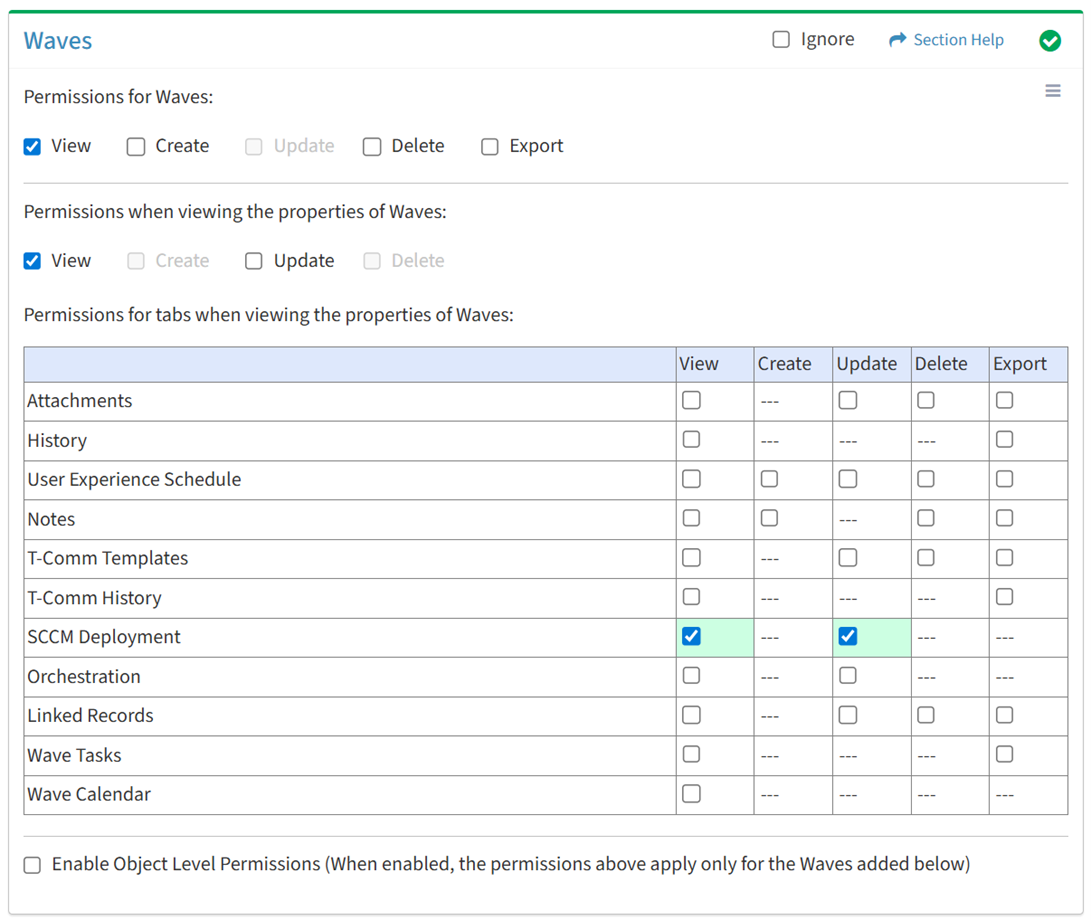The width and height of the screenshot is (1091, 920).
Task: Open the Section Help link
Action: coord(958,40)
